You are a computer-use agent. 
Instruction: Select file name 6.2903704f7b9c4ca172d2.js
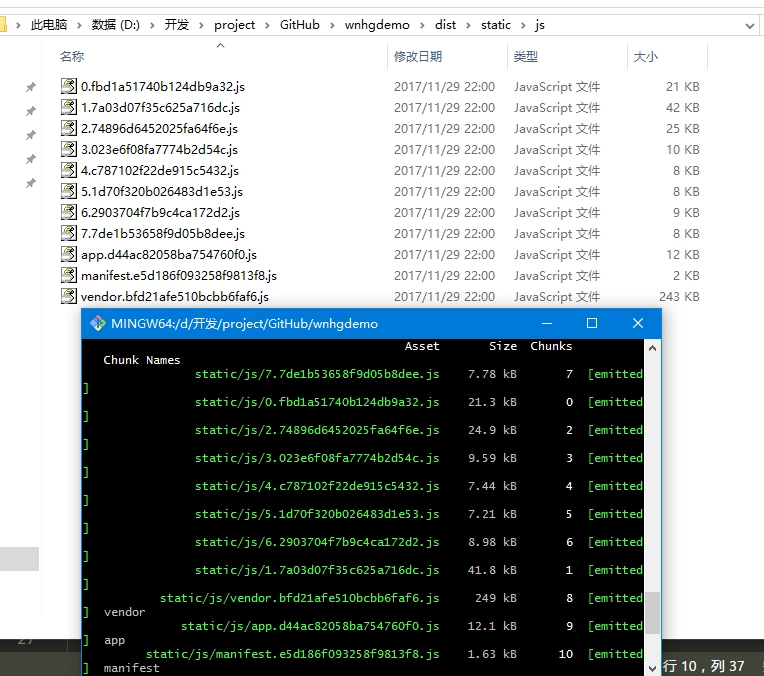pos(160,212)
